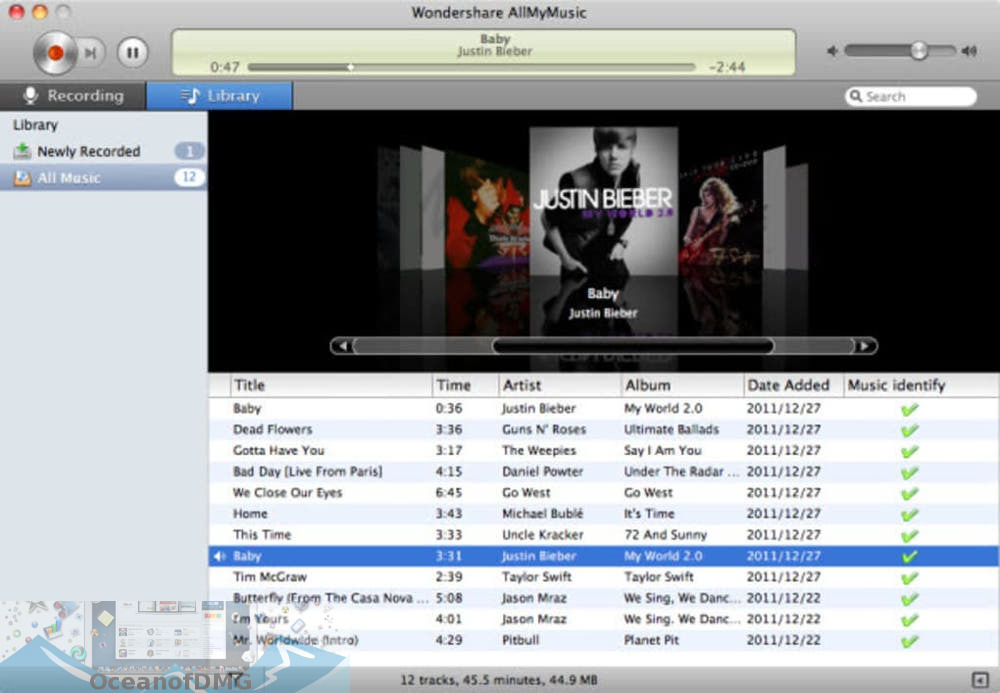Sort by the Time column header

pyautogui.click(x=465, y=385)
